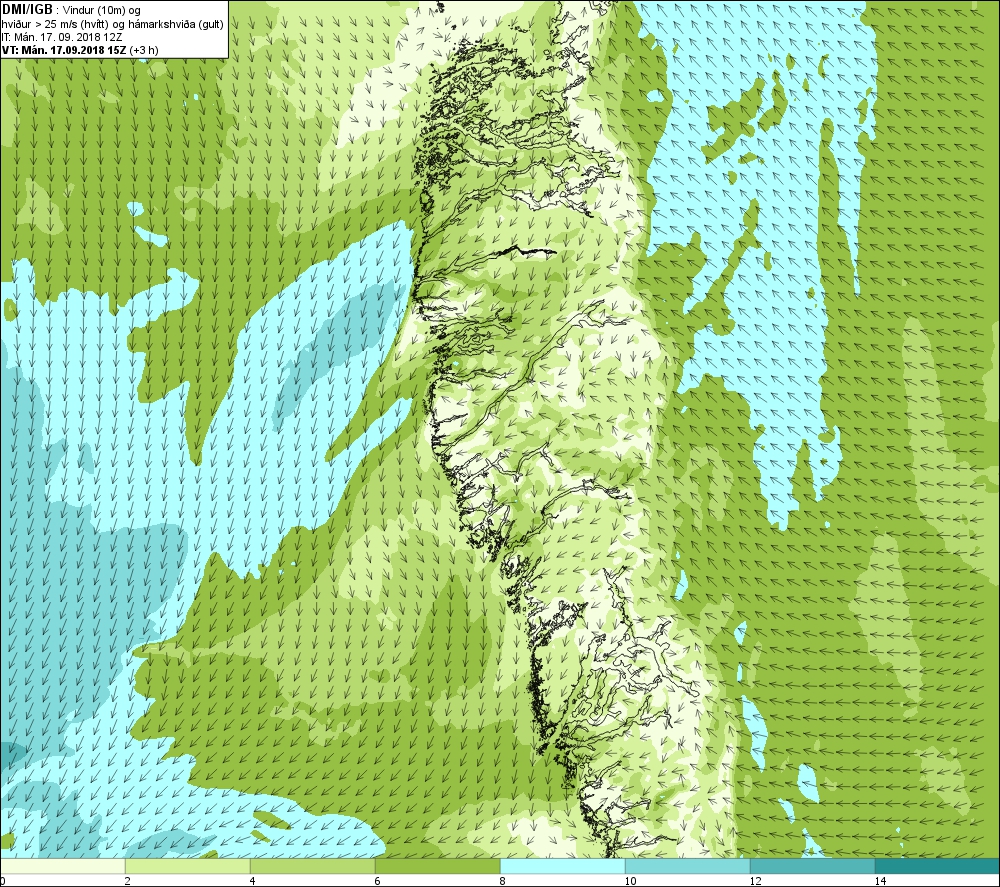Image resolution: width=1000 pixels, height=887 pixels.
Task: Click the "10" color scale label
Action: click(630, 881)
